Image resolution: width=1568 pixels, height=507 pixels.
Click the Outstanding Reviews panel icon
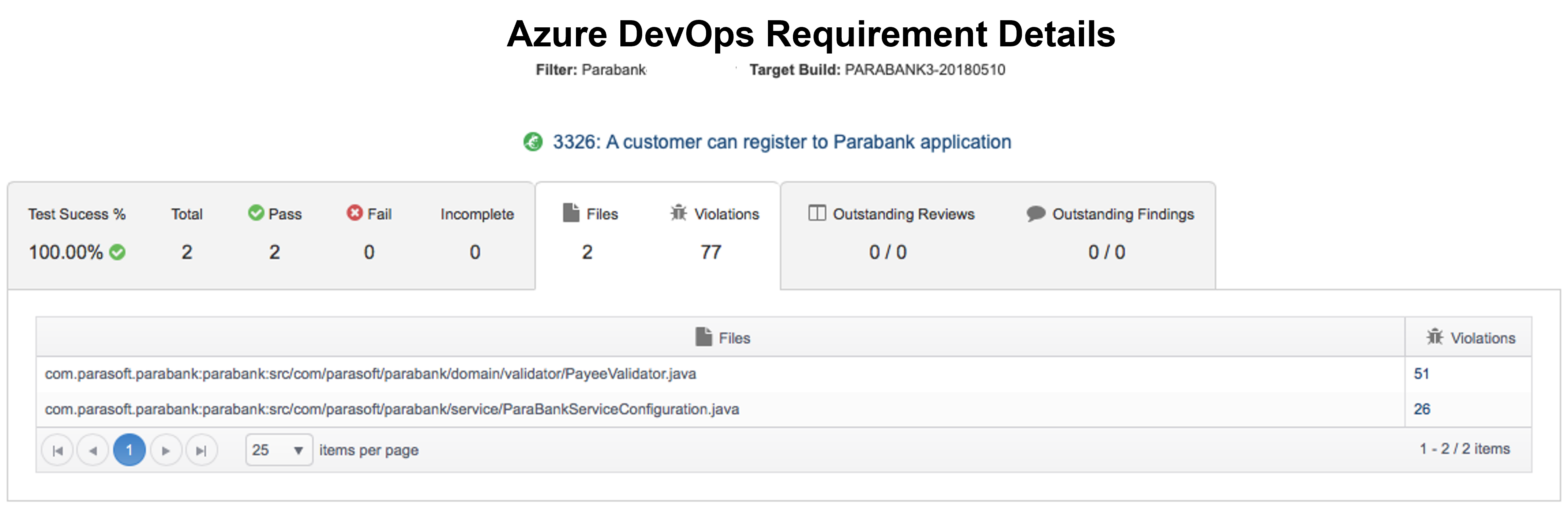point(817,213)
